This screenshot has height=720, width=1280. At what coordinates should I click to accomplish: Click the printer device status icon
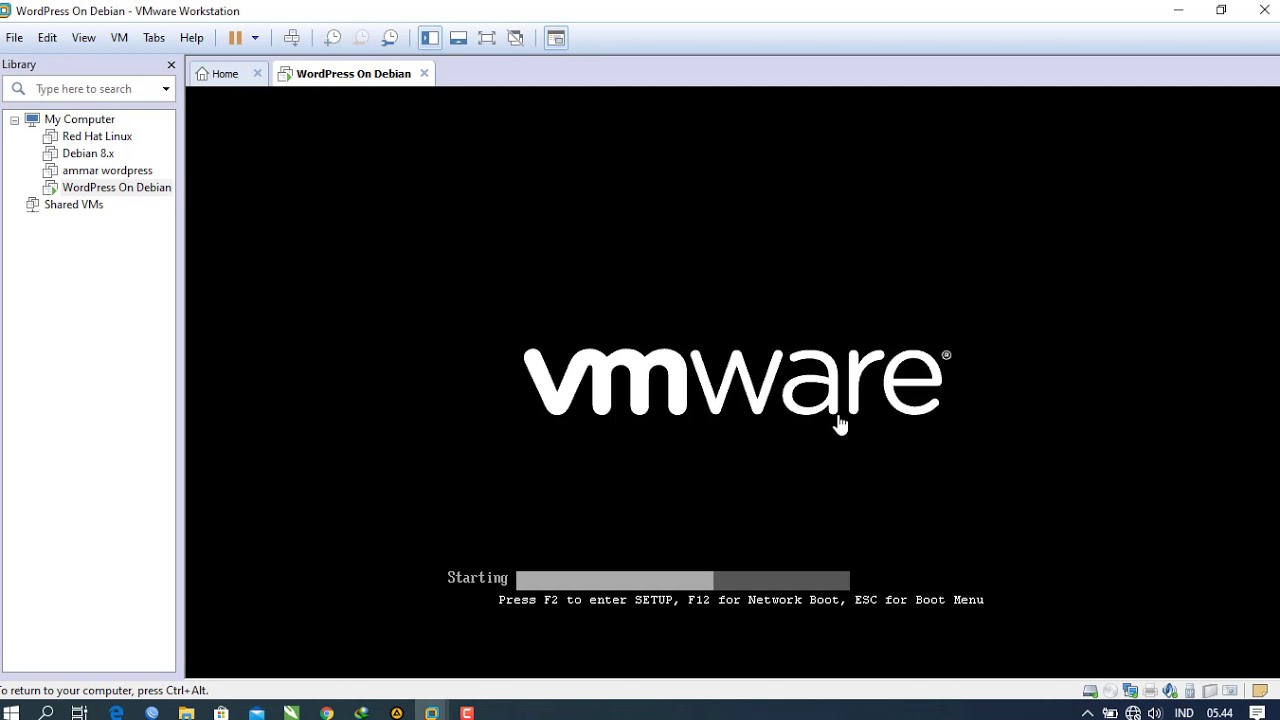click(1150, 691)
